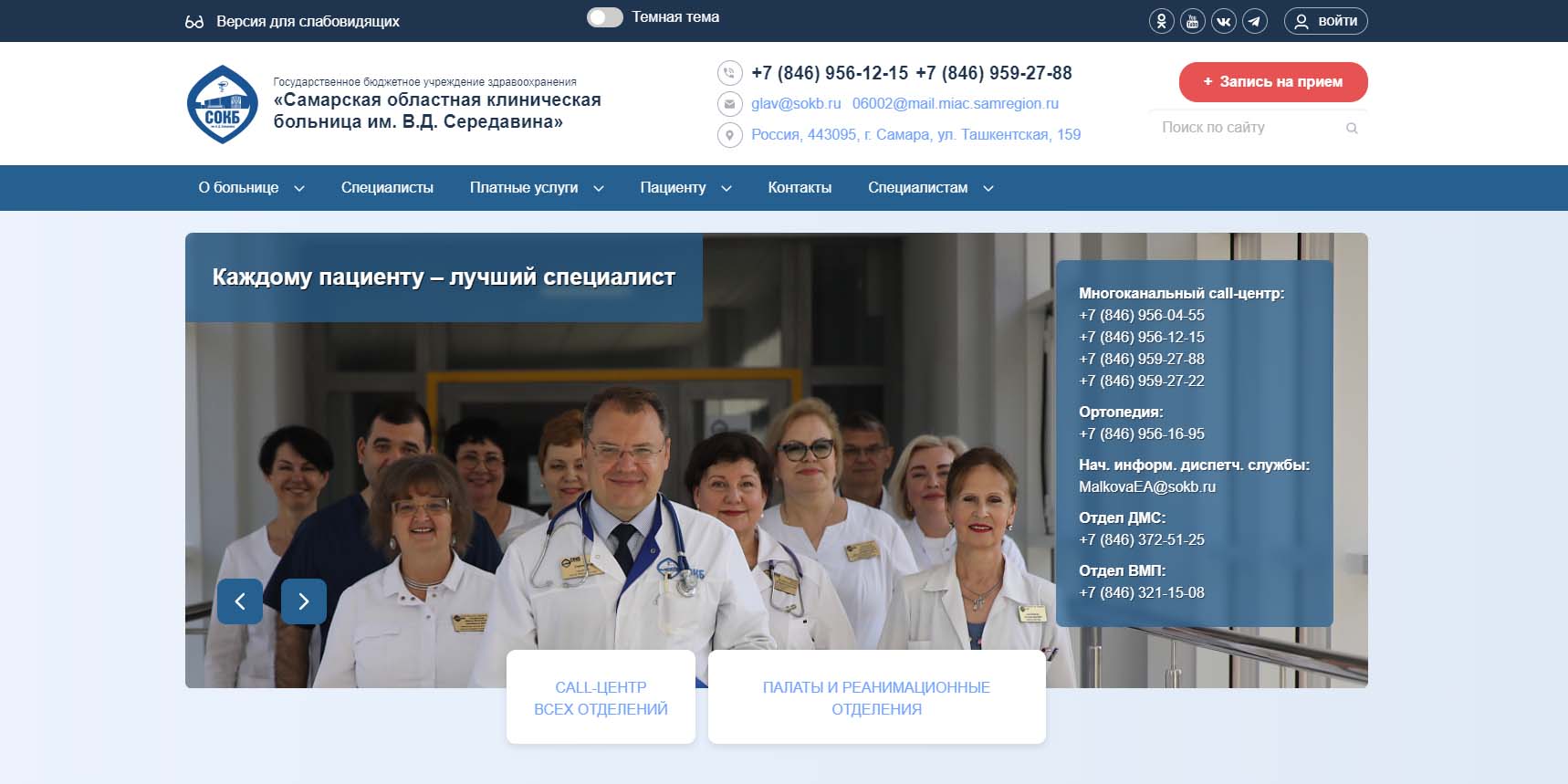The width and height of the screenshot is (1568, 784).
Task: Click the search magnifier icon
Action: pos(1352,129)
